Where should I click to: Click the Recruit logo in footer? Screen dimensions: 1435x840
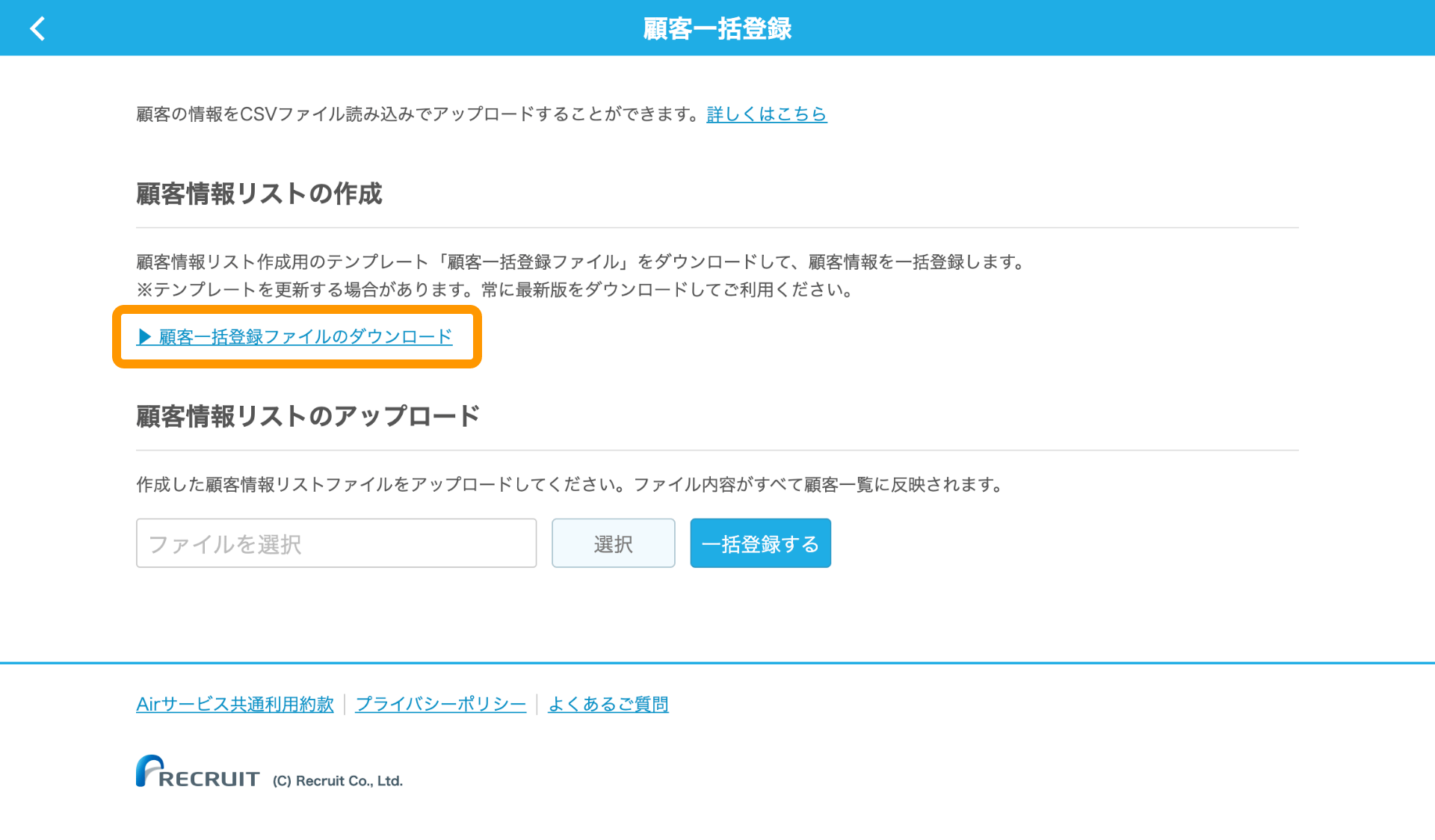[197, 771]
